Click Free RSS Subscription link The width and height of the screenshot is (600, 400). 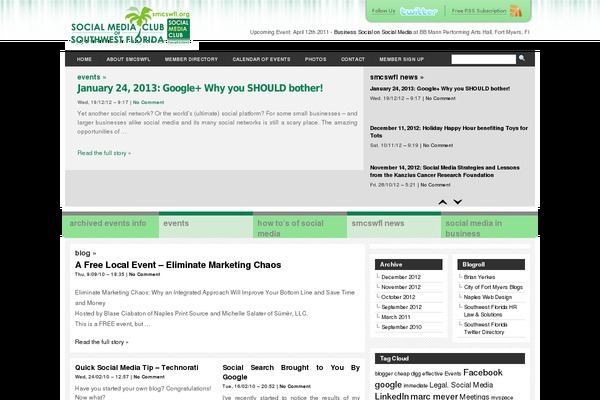click(479, 11)
